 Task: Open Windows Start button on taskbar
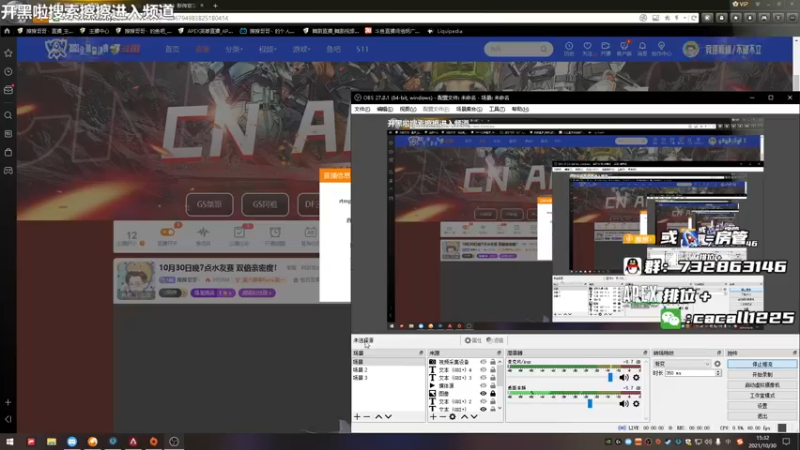10,441
